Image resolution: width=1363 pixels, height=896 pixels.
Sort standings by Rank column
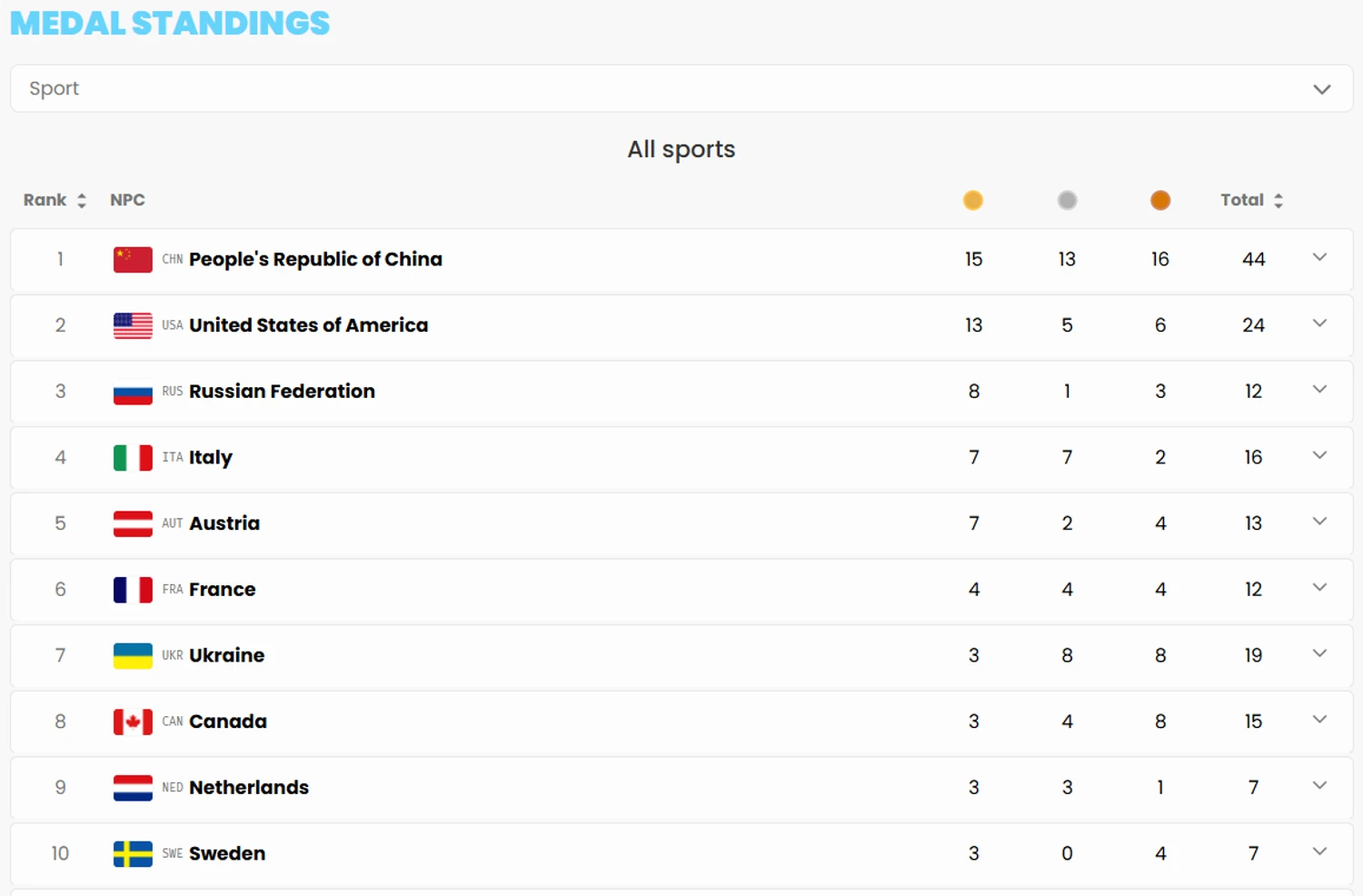[x=55, y=200]
